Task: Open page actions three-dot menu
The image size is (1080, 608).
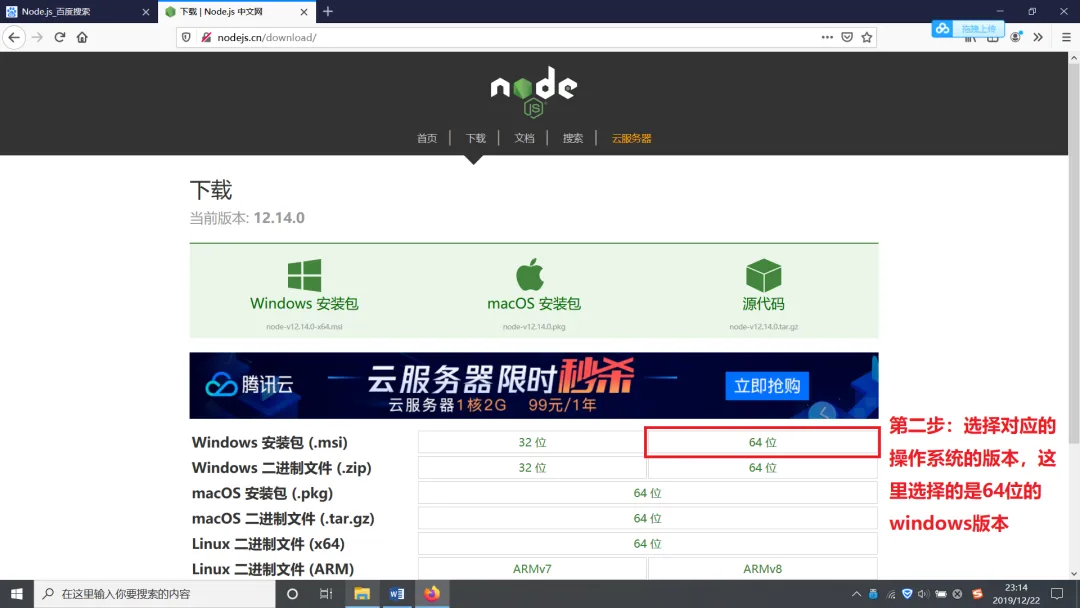Action: pyautogui.click(x=827, y=37)
